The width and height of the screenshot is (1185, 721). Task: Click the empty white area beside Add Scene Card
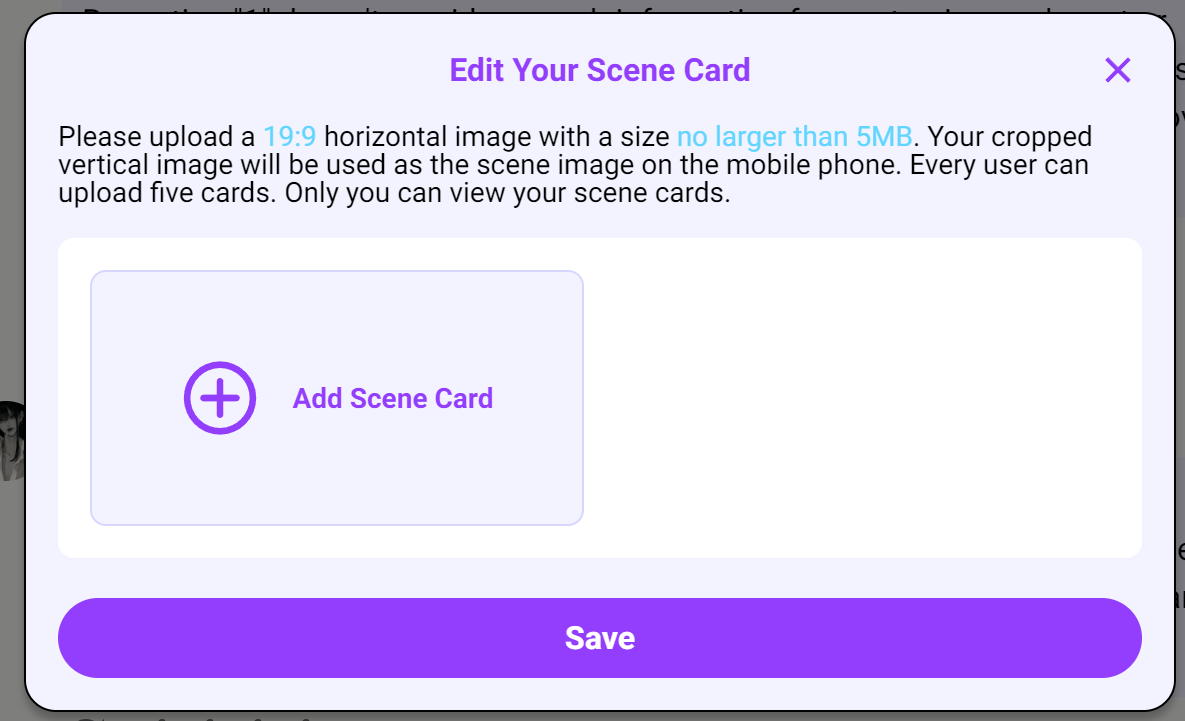point(862,398)
